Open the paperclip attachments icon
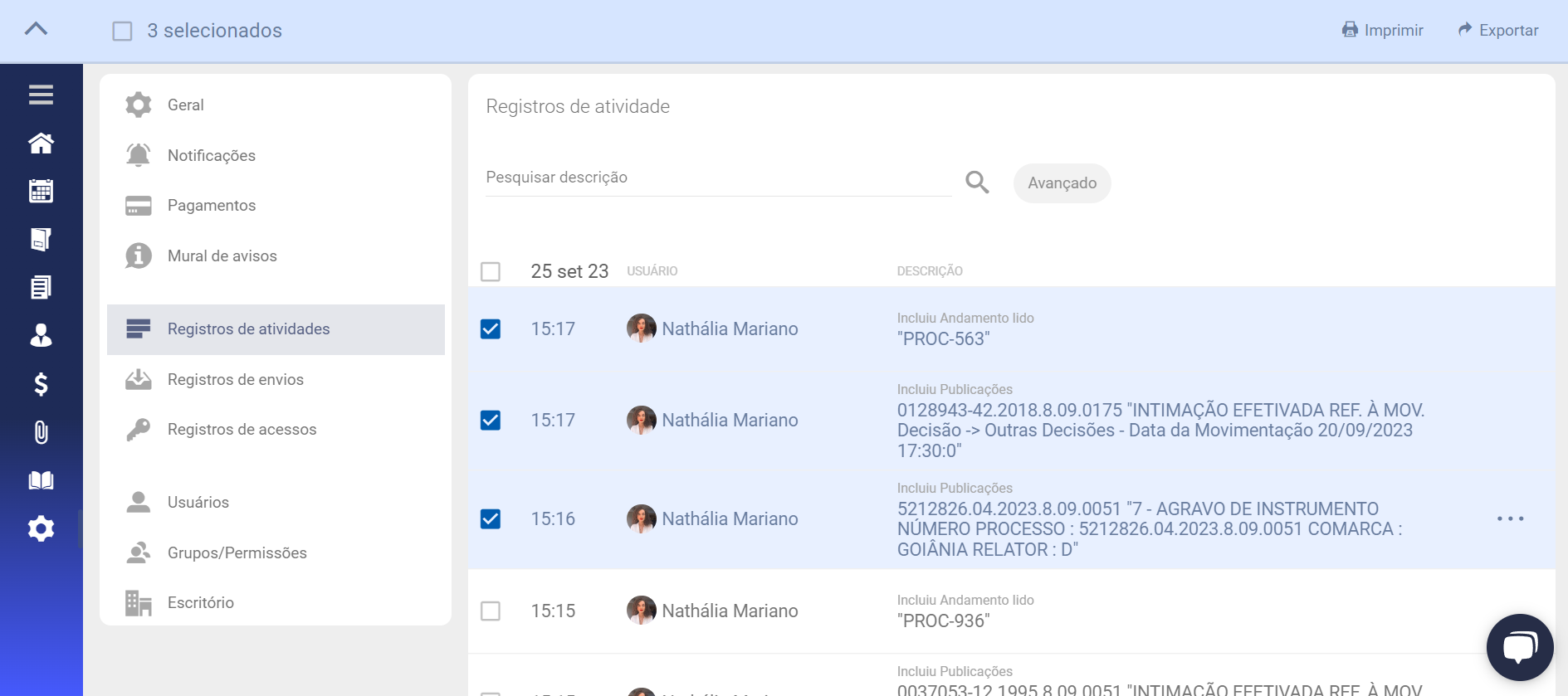The height and width of the screenshot is (696, 1568). pyautogui.click(x=41, y=432)
